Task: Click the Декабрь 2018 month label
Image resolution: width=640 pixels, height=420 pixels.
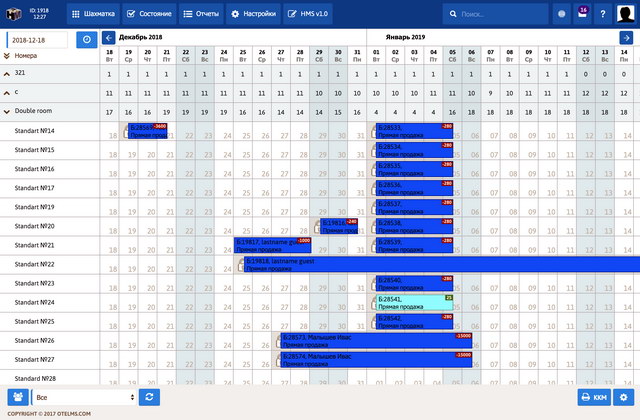Action: coord(140,37)
